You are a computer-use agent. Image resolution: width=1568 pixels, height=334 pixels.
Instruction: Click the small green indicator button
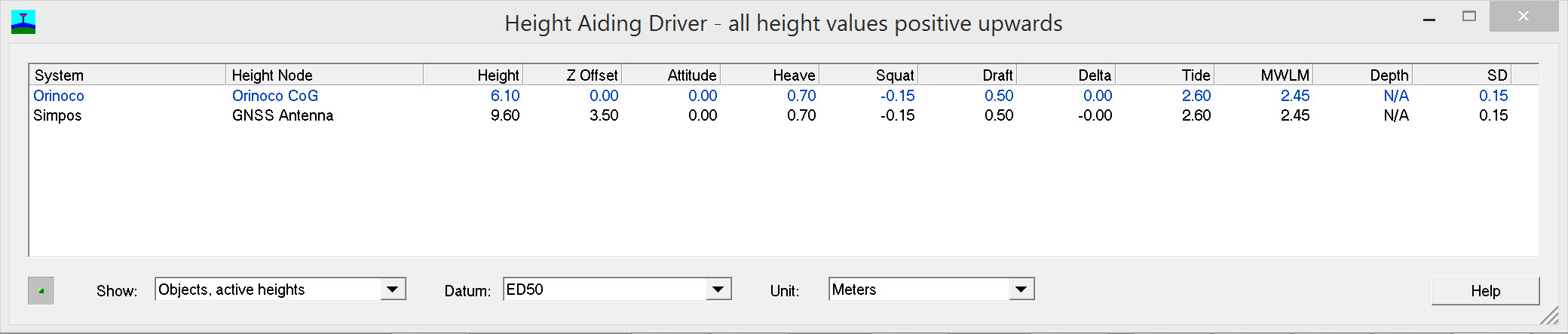click(41, 290)
